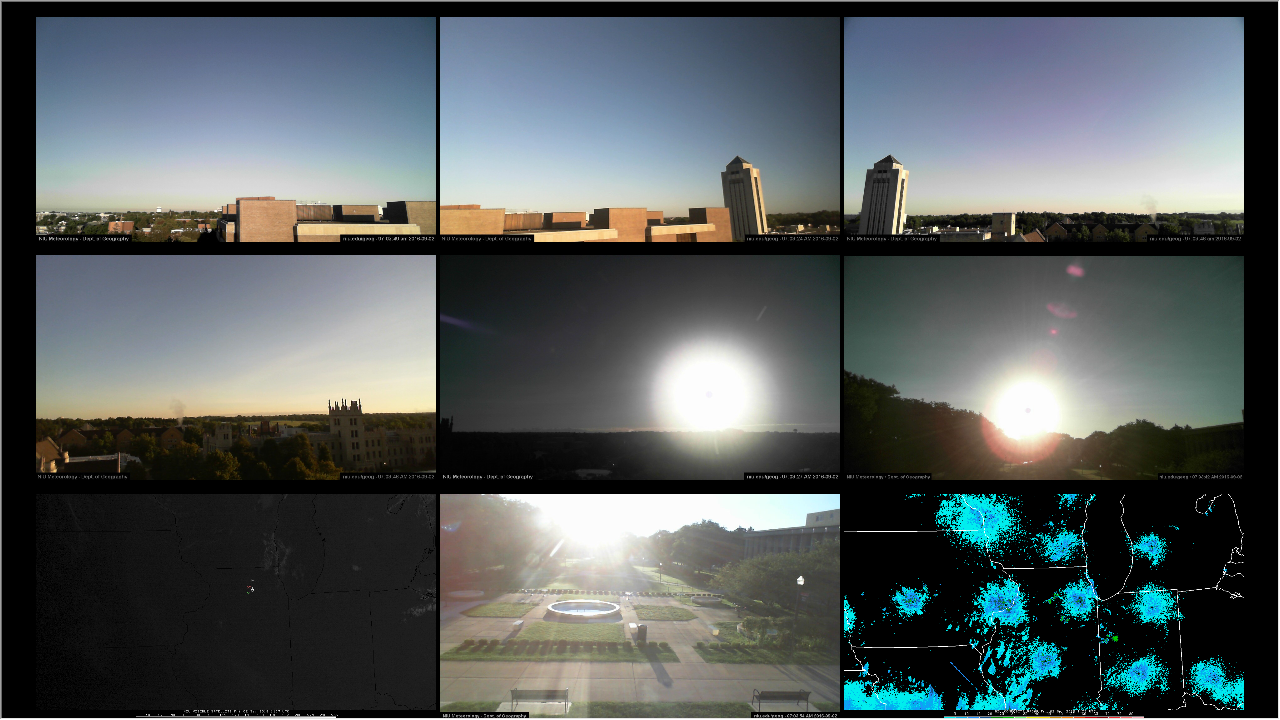Open the courtyard fountain webcam view

click(640, 600)
